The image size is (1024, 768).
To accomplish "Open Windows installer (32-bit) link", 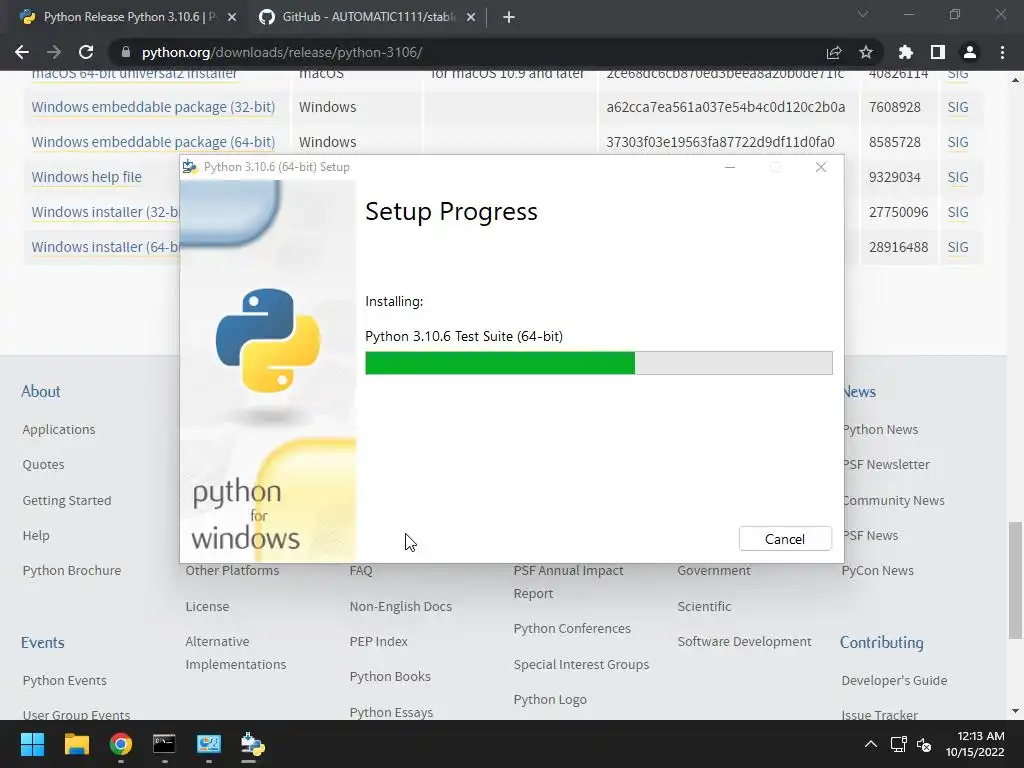I will (x=105, y=212).
